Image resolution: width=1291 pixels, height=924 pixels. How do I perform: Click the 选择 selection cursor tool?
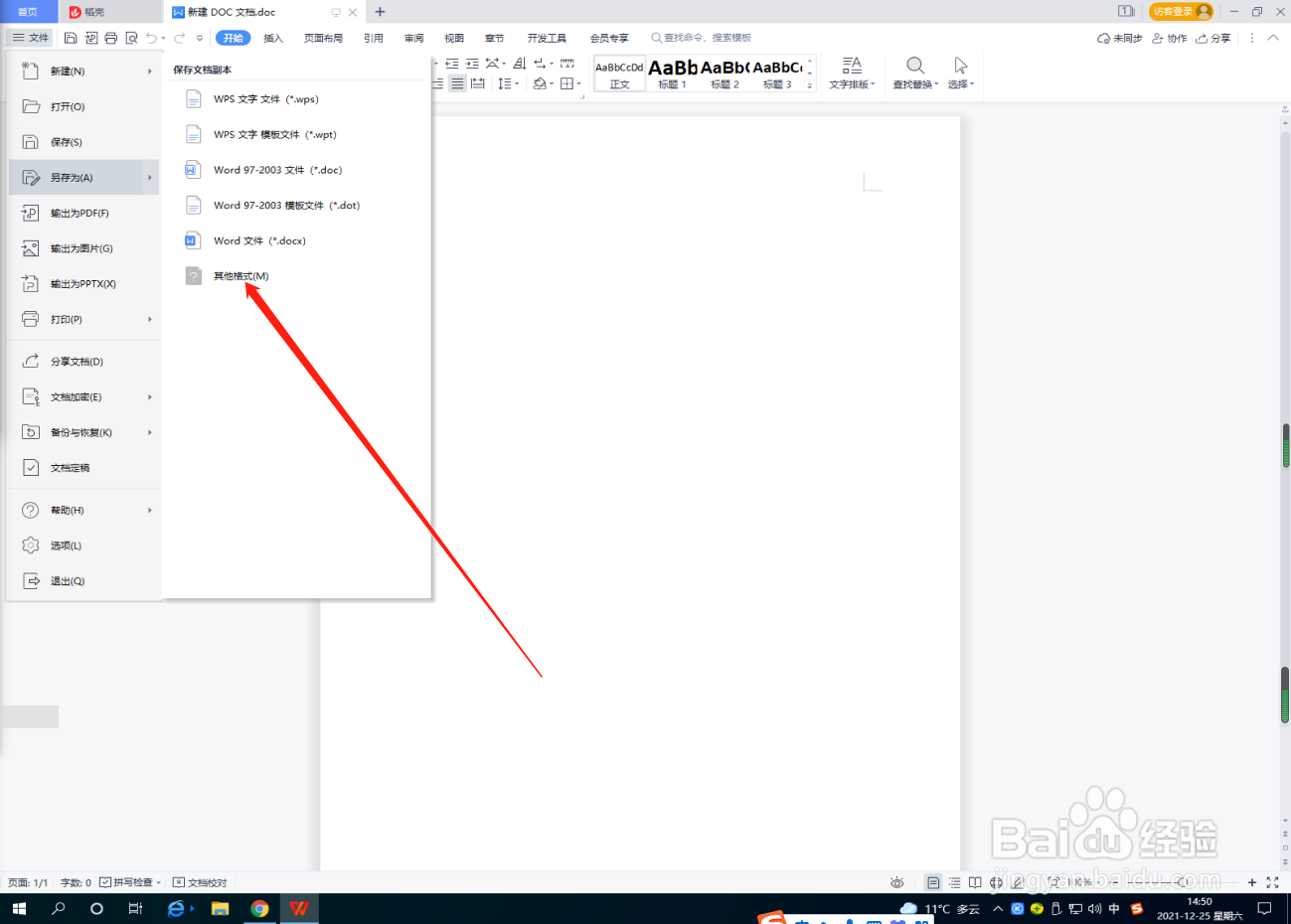(960, 73)
